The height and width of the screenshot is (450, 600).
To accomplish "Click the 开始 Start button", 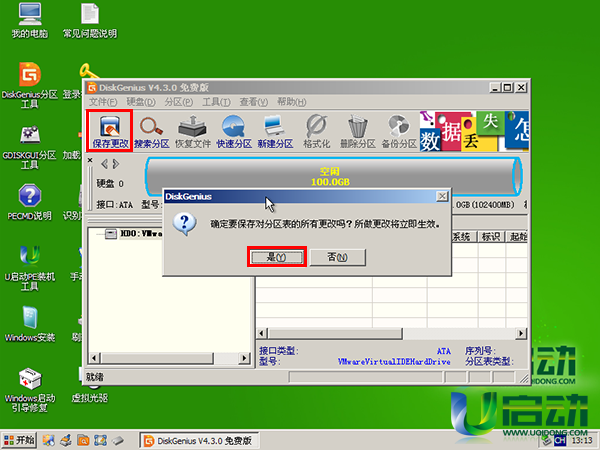I will click(19, 440).
